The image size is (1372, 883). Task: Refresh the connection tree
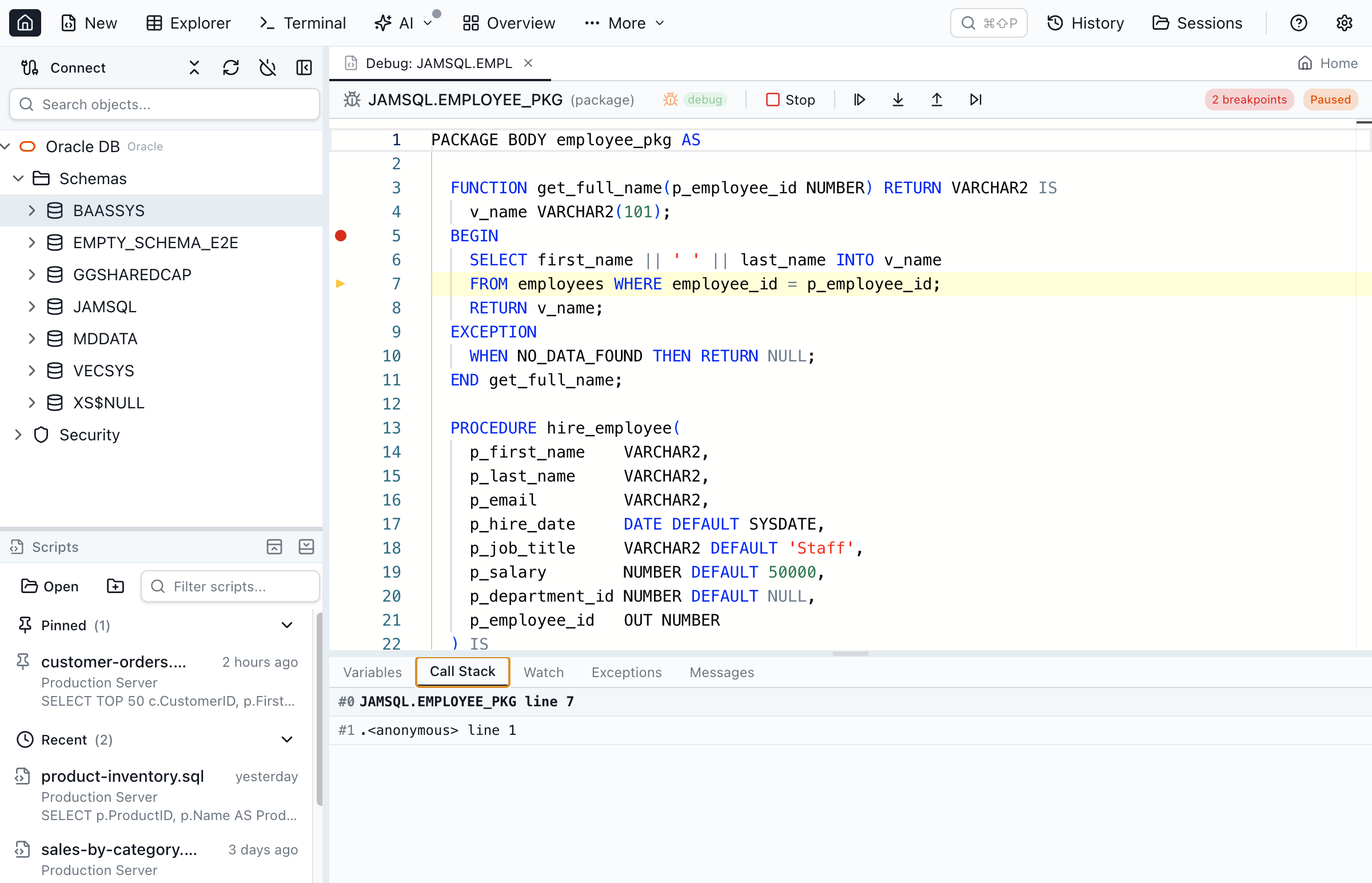tap(230, 67)
